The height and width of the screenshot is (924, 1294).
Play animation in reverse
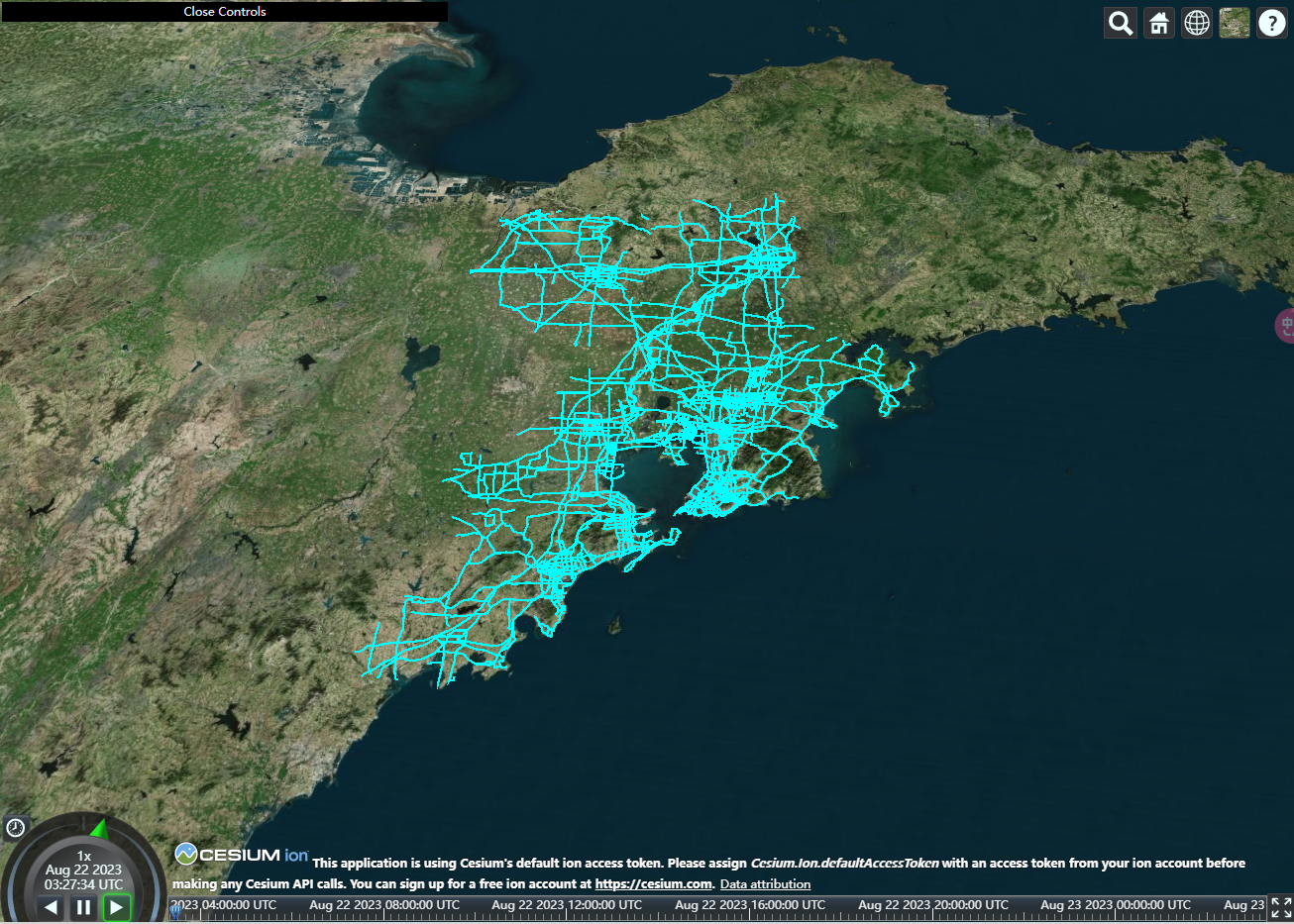[51, 906]
